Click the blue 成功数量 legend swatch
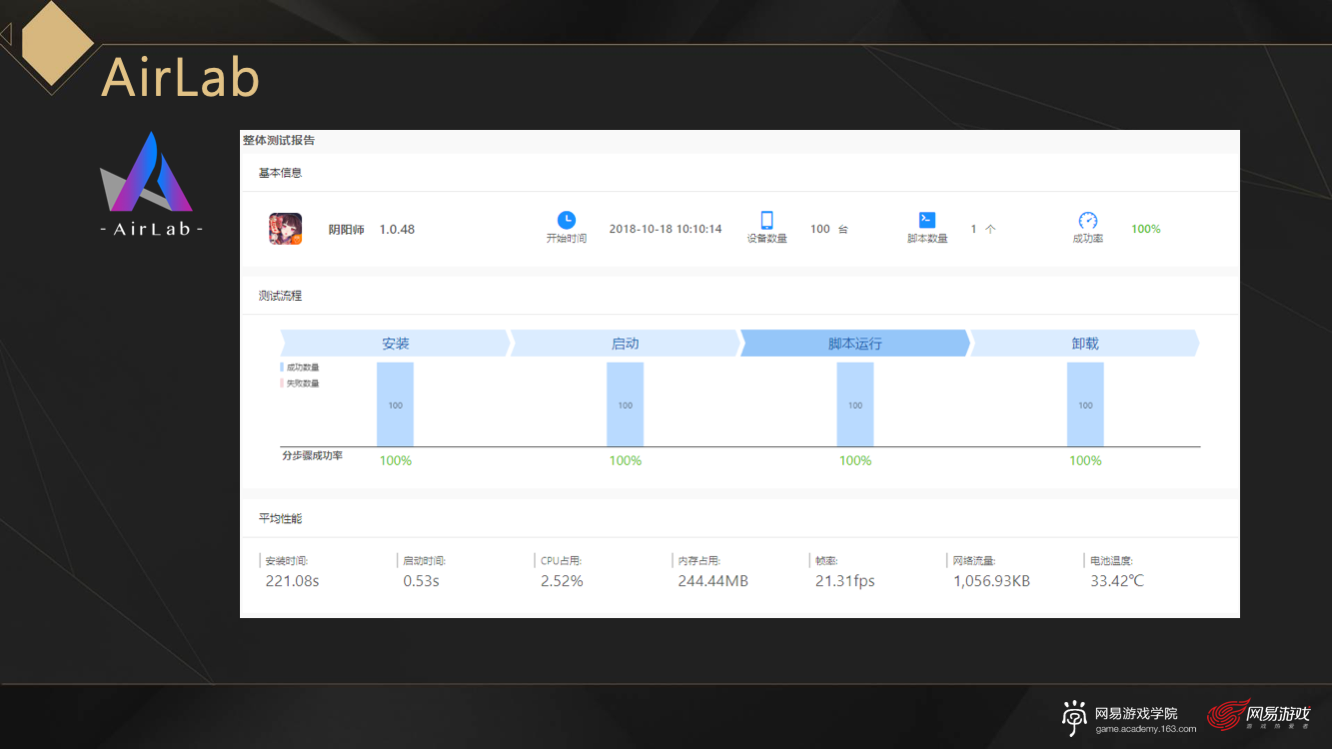1332x749 pixels. pos(282,367)
